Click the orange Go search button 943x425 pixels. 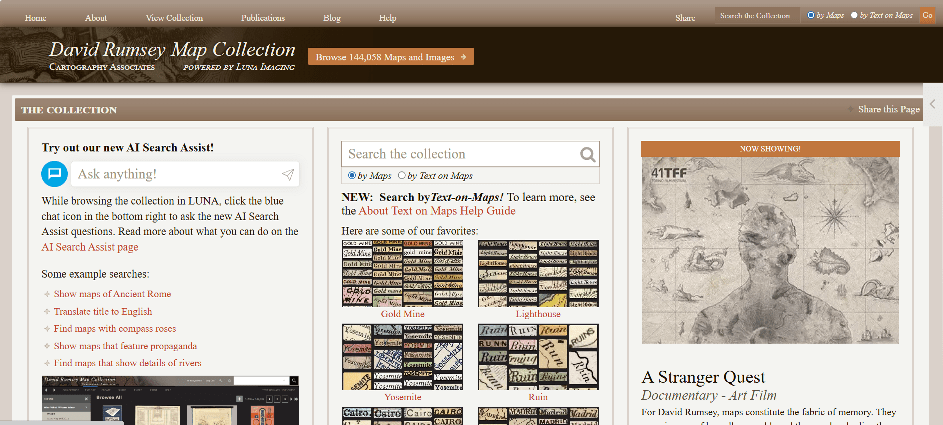(x=927, y=16)
